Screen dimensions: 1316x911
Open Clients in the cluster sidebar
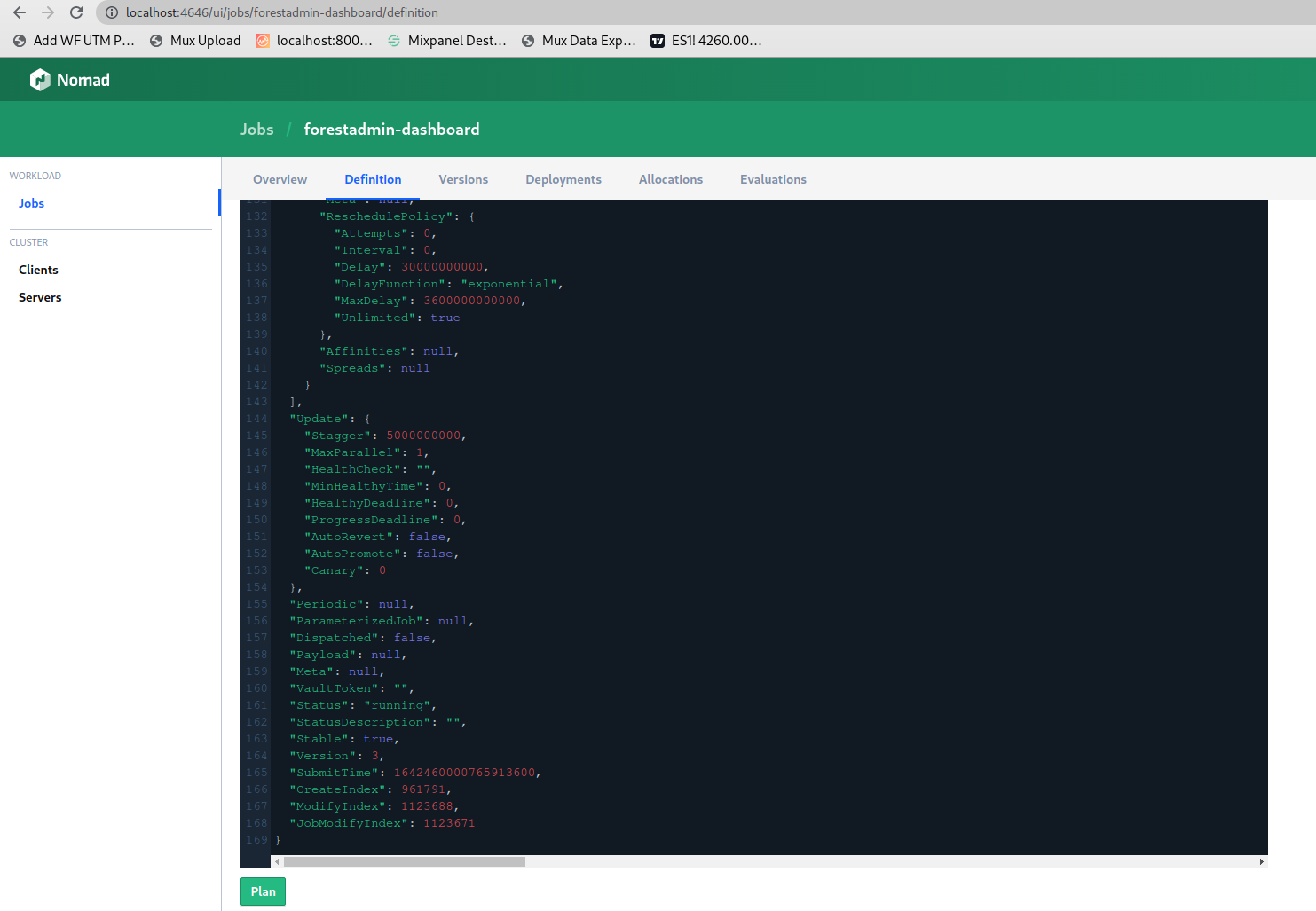tap(38, 270)
